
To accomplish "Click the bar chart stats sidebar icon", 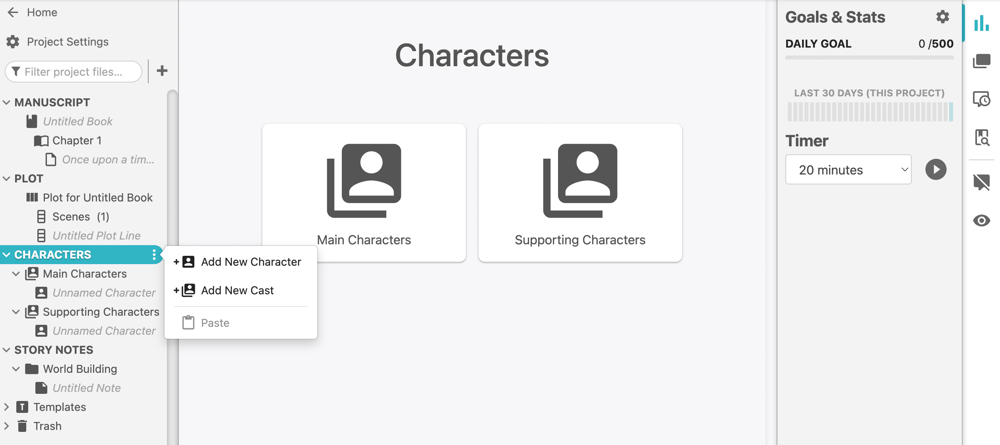I will click(982, 24).
